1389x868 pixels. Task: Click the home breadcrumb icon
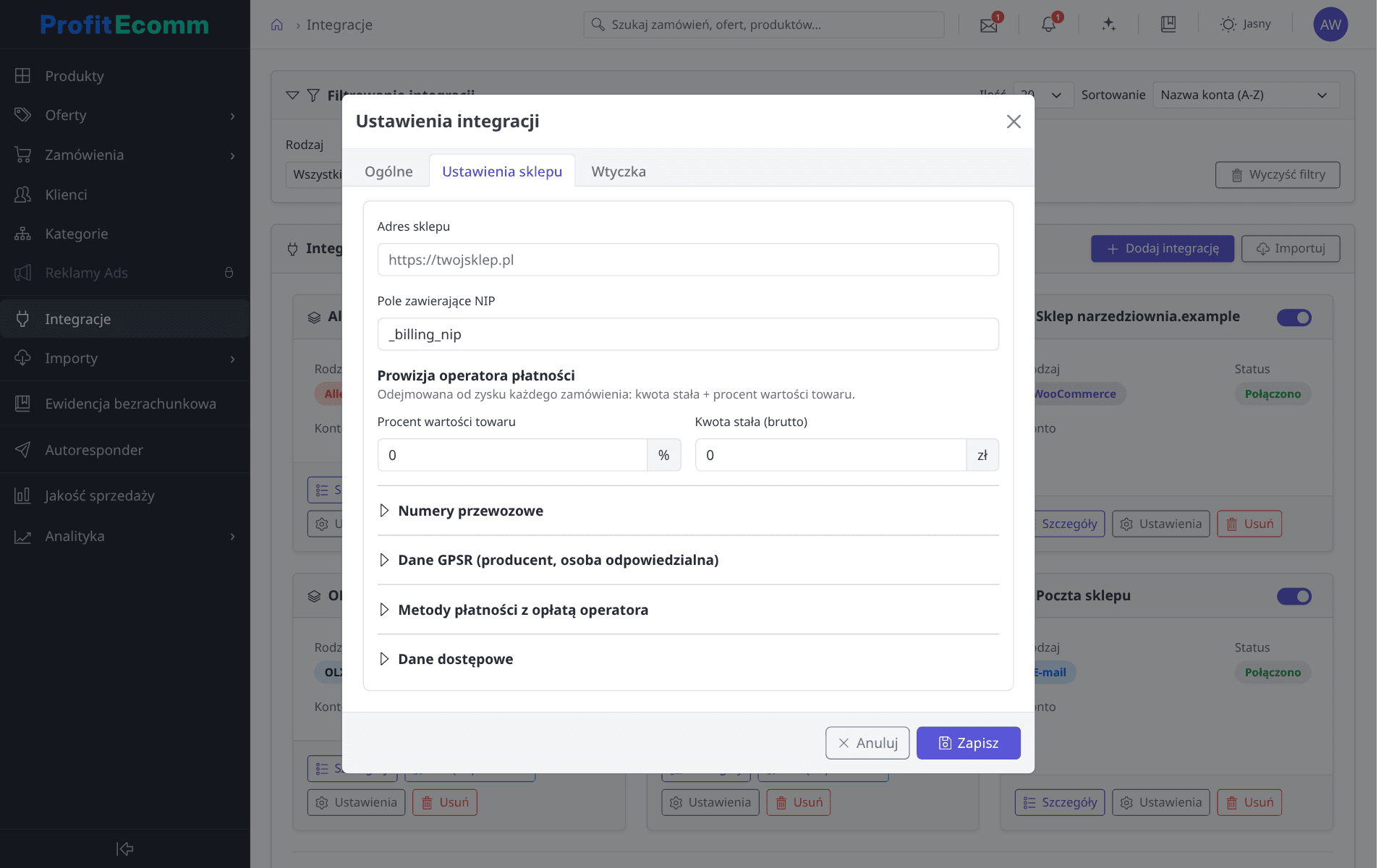(x=277, y=25)
